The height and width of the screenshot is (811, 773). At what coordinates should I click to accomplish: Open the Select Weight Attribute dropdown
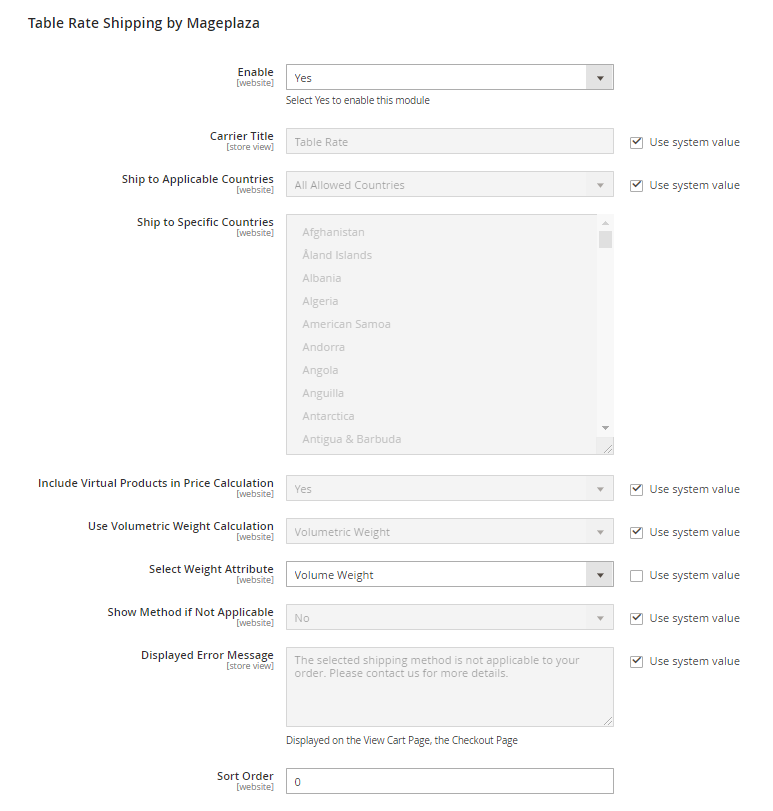[x=449, y=575]
